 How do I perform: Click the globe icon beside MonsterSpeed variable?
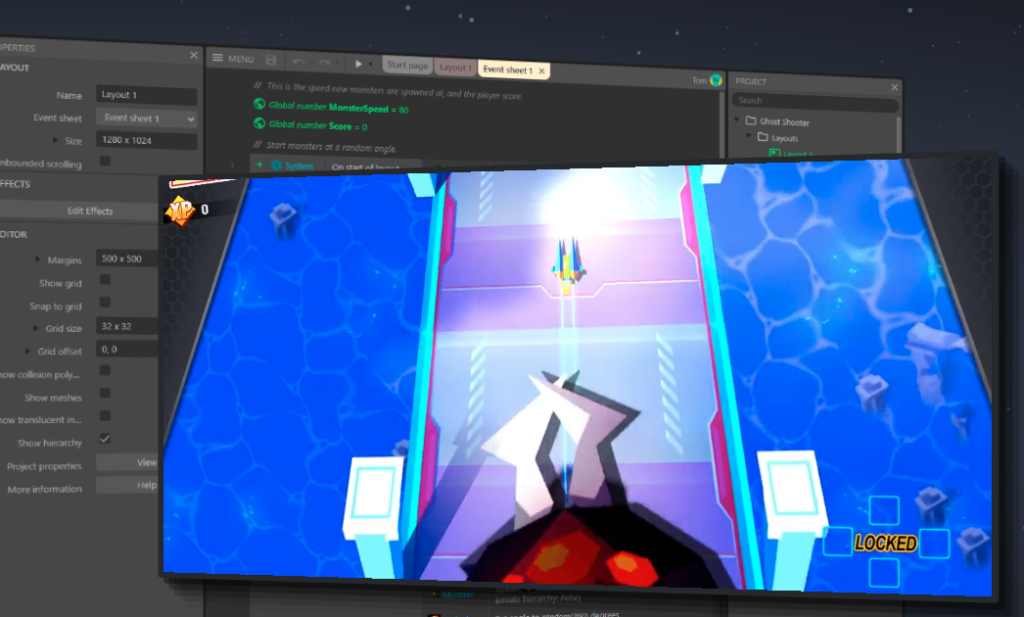tap(259, 103)
